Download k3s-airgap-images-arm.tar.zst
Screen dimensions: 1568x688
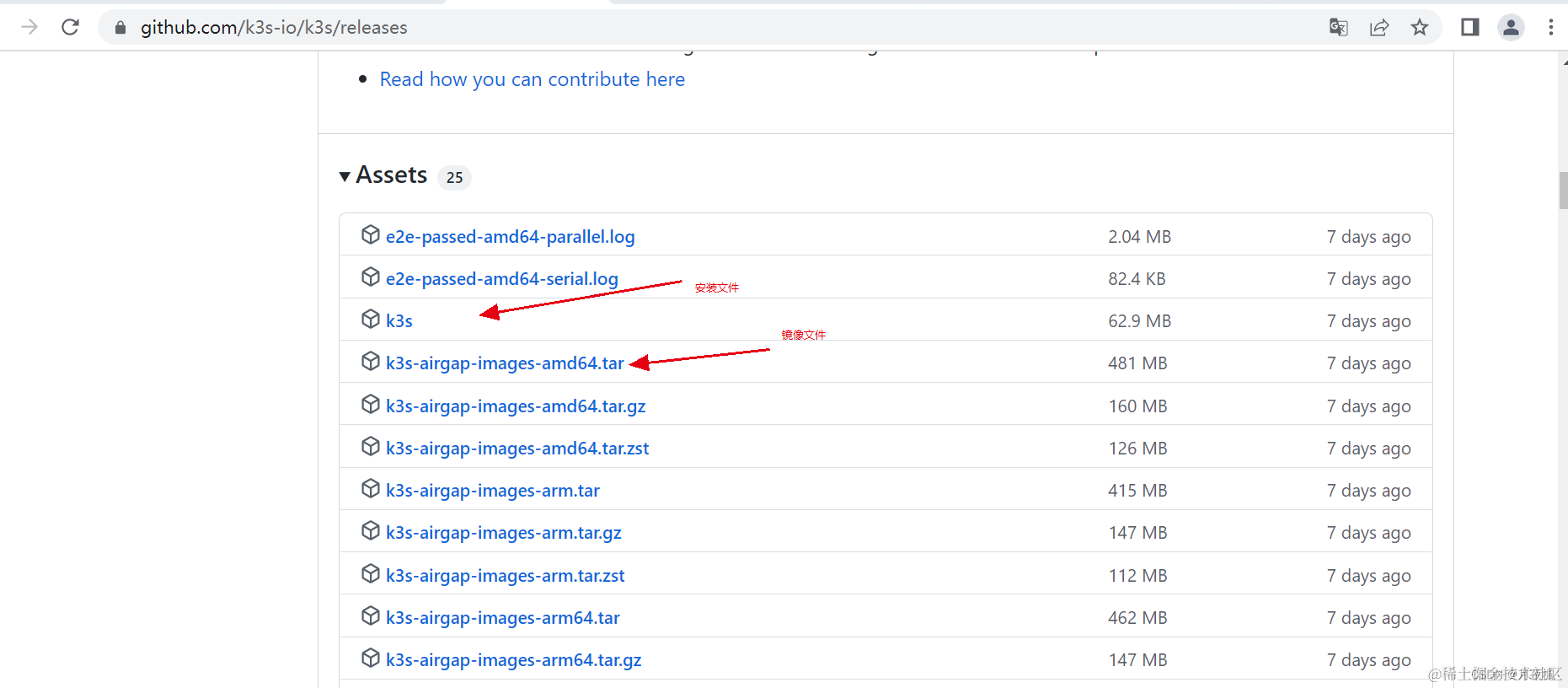[x=506, y=576]
